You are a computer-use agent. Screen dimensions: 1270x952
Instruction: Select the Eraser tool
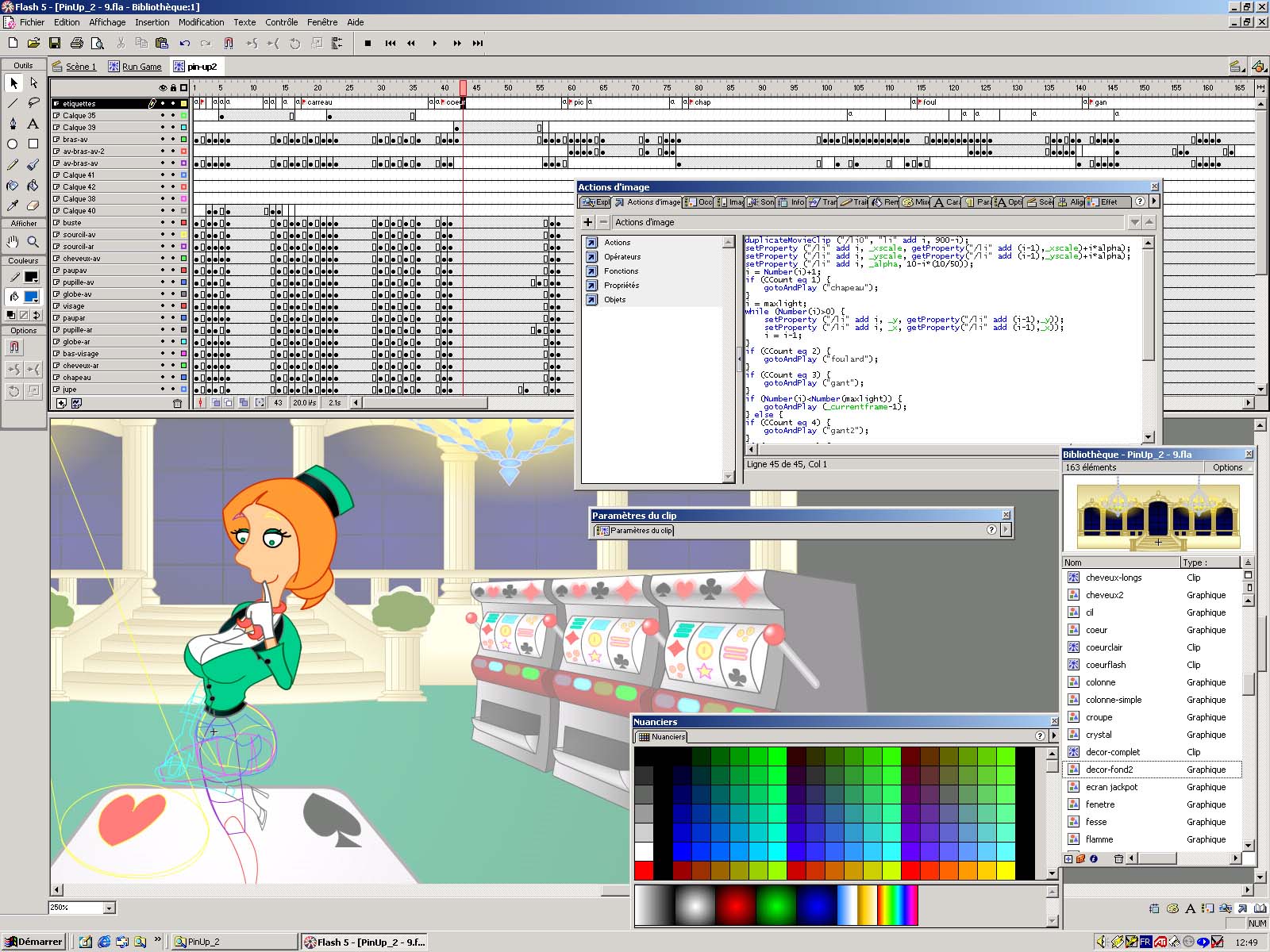click(33, 206)
